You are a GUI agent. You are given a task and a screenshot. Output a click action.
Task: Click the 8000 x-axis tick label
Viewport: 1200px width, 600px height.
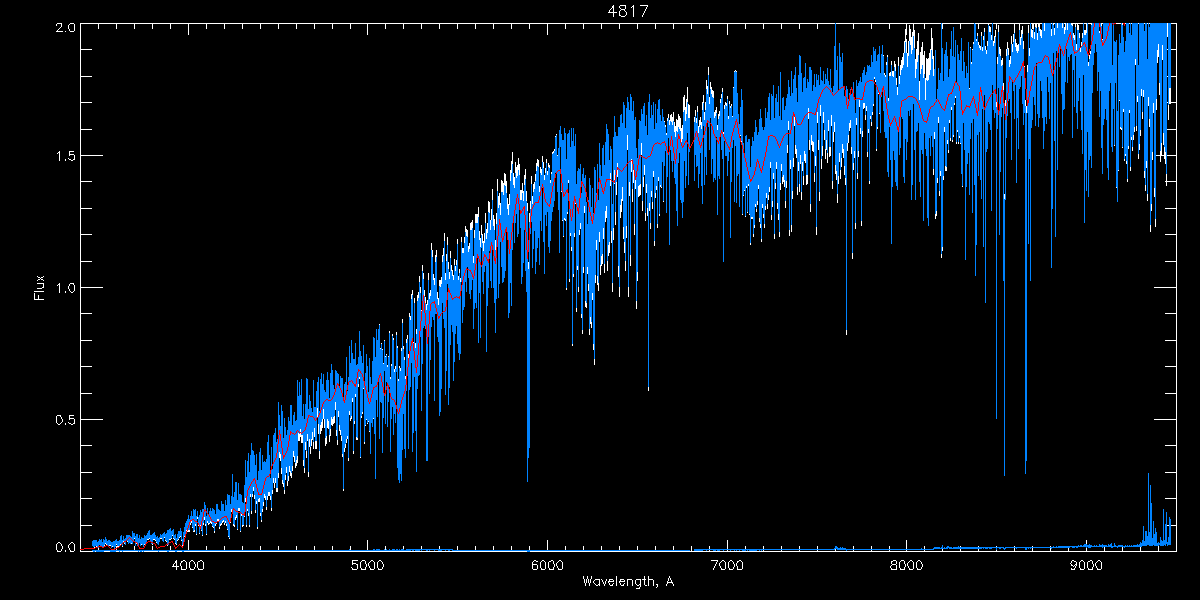907,565
